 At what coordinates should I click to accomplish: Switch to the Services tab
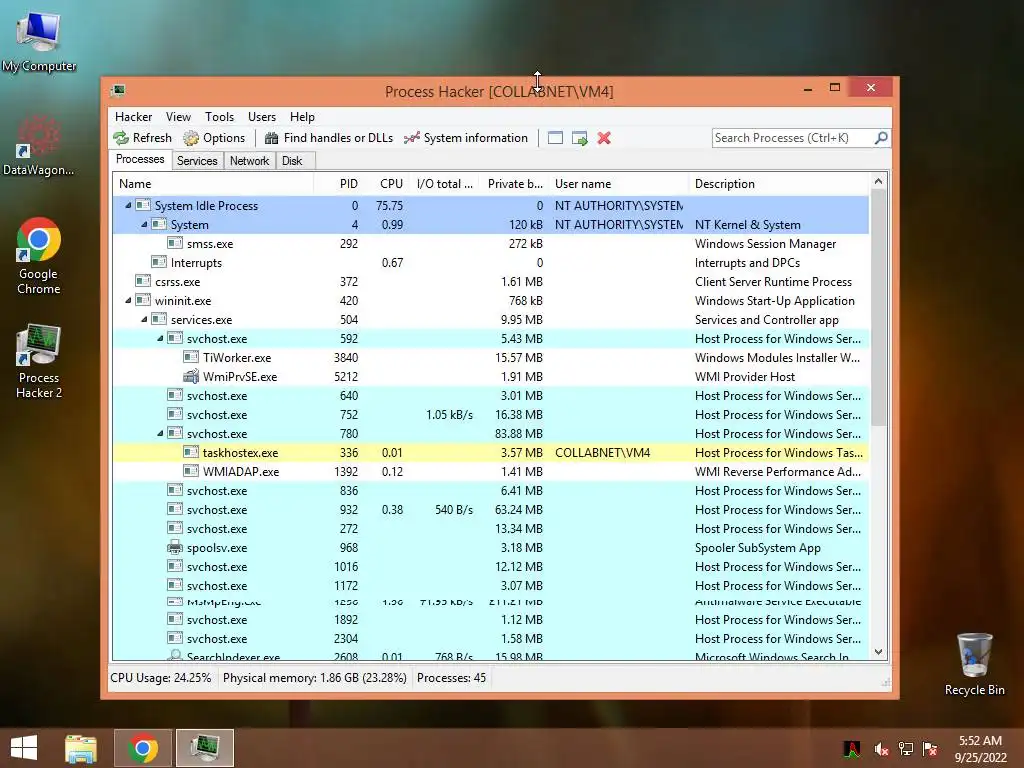pos(197,161)
